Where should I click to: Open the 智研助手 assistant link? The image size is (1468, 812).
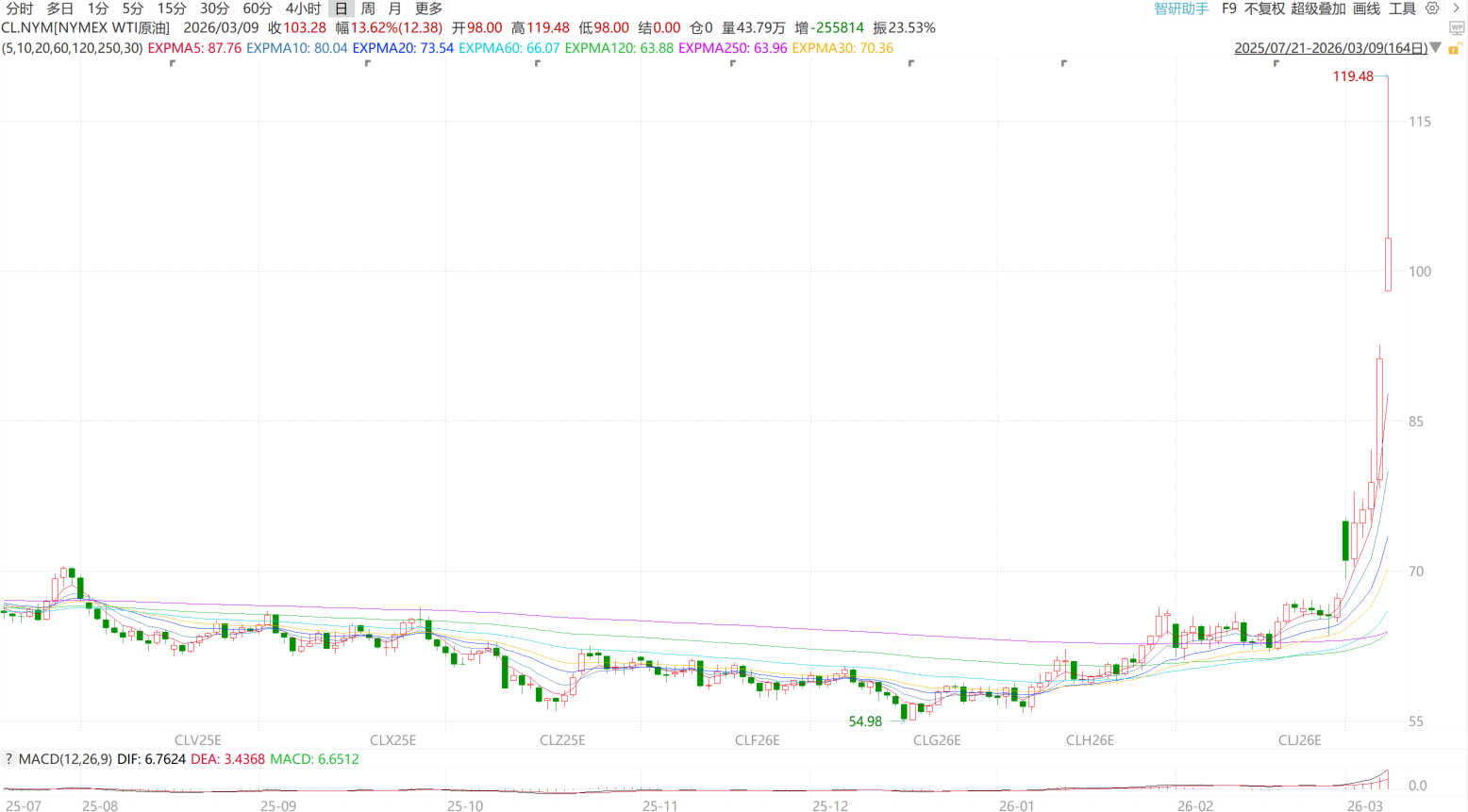coord(1181,8)
